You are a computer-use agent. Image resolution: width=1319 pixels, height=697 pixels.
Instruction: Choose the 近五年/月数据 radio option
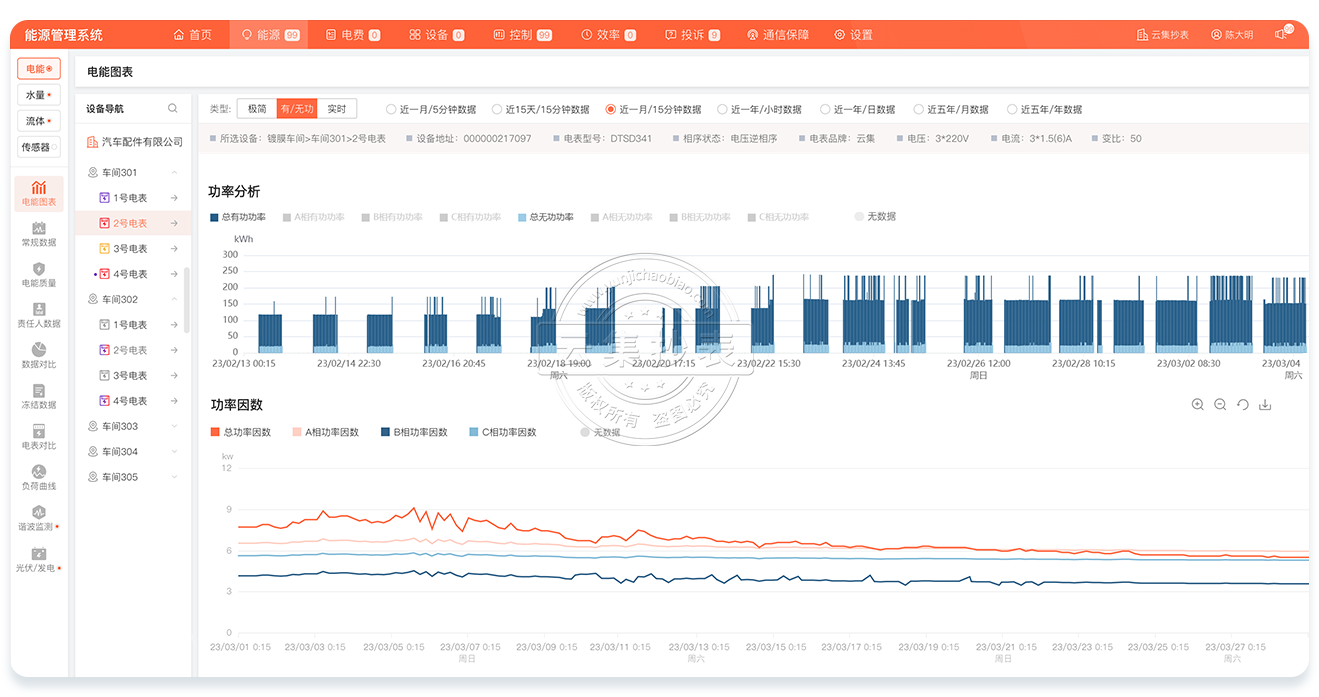tap(919, 110)
